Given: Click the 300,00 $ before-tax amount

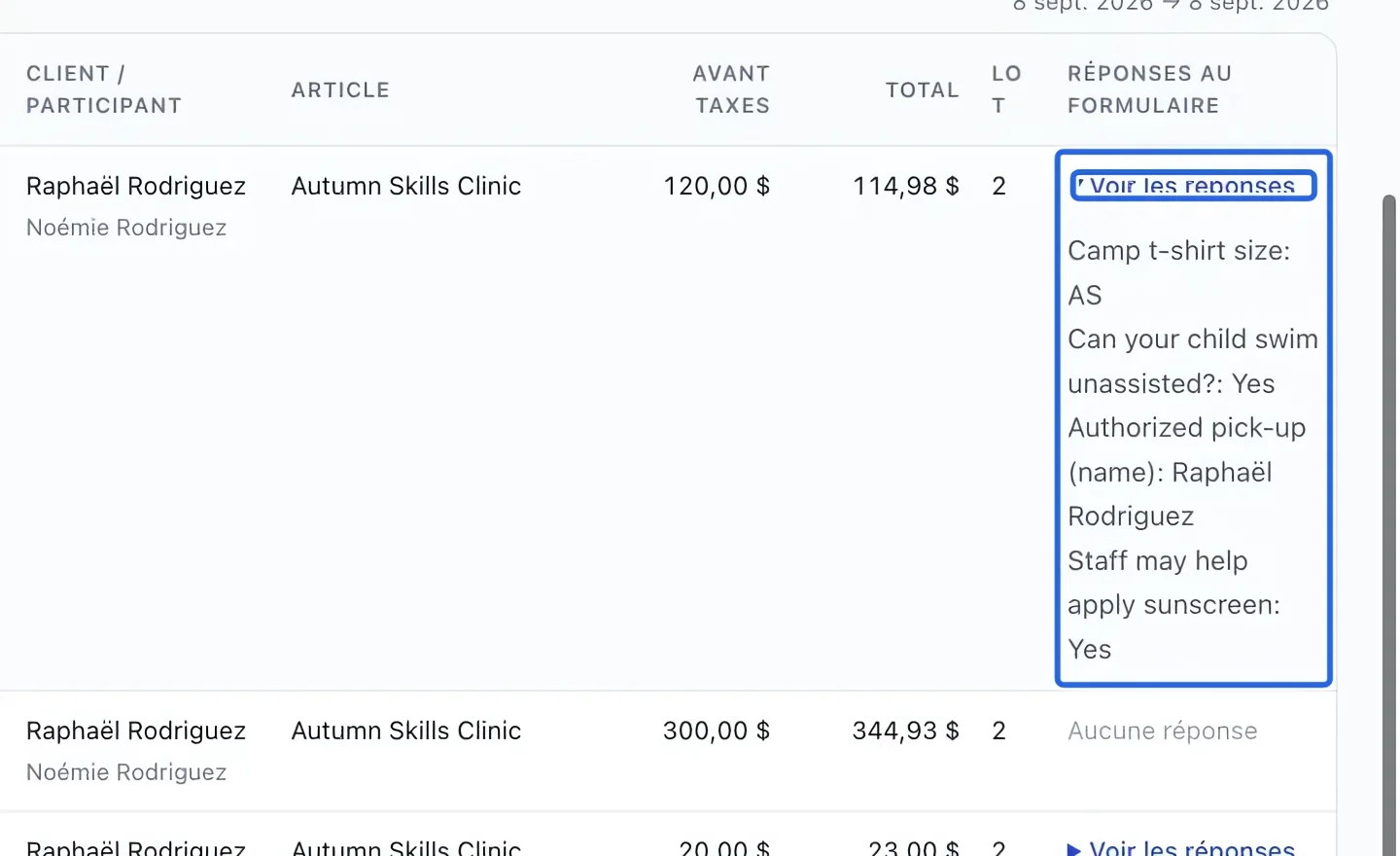Looking at the screenshot, I should [717, 731].
